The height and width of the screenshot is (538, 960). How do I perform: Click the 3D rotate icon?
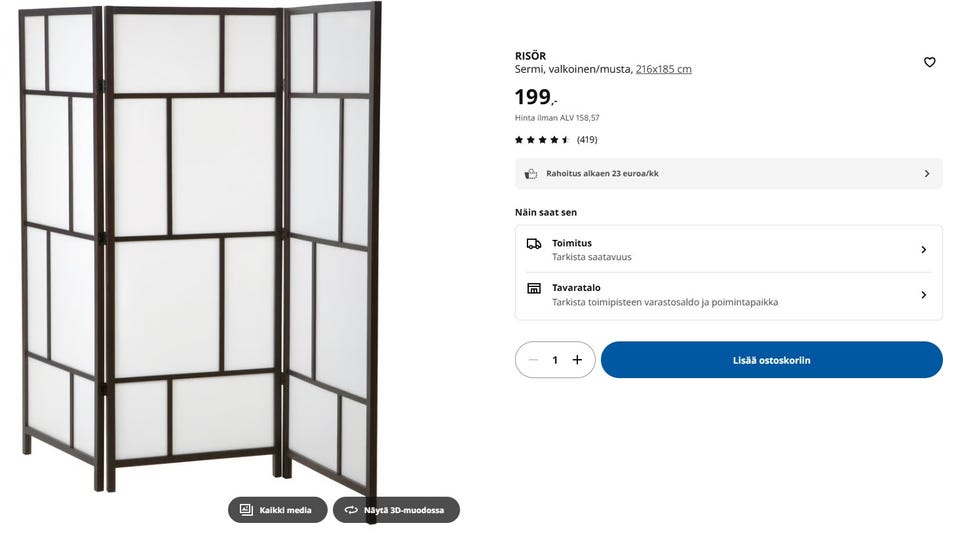tap(351, 510)
